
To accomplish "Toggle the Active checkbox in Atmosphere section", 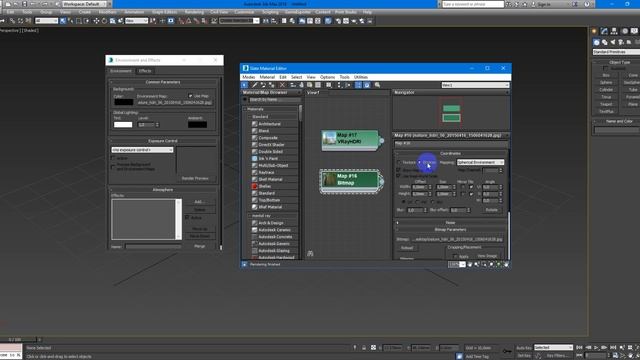I will (x=187, y=218).
